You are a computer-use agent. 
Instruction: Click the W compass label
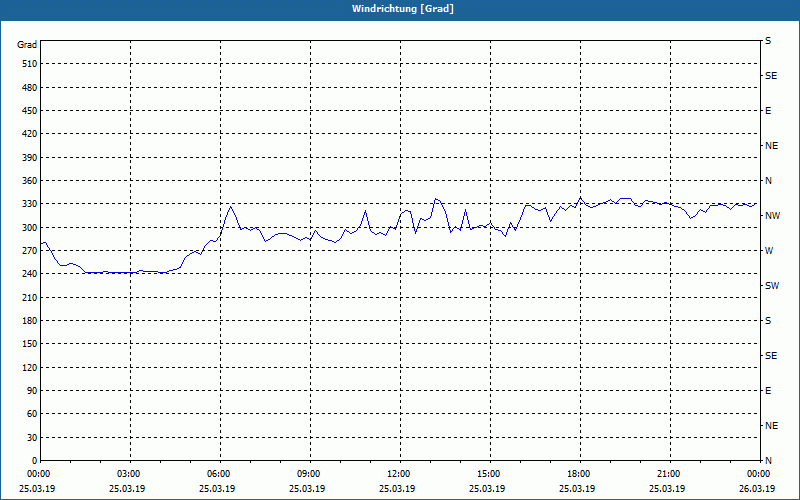click(x=769, y=251)
